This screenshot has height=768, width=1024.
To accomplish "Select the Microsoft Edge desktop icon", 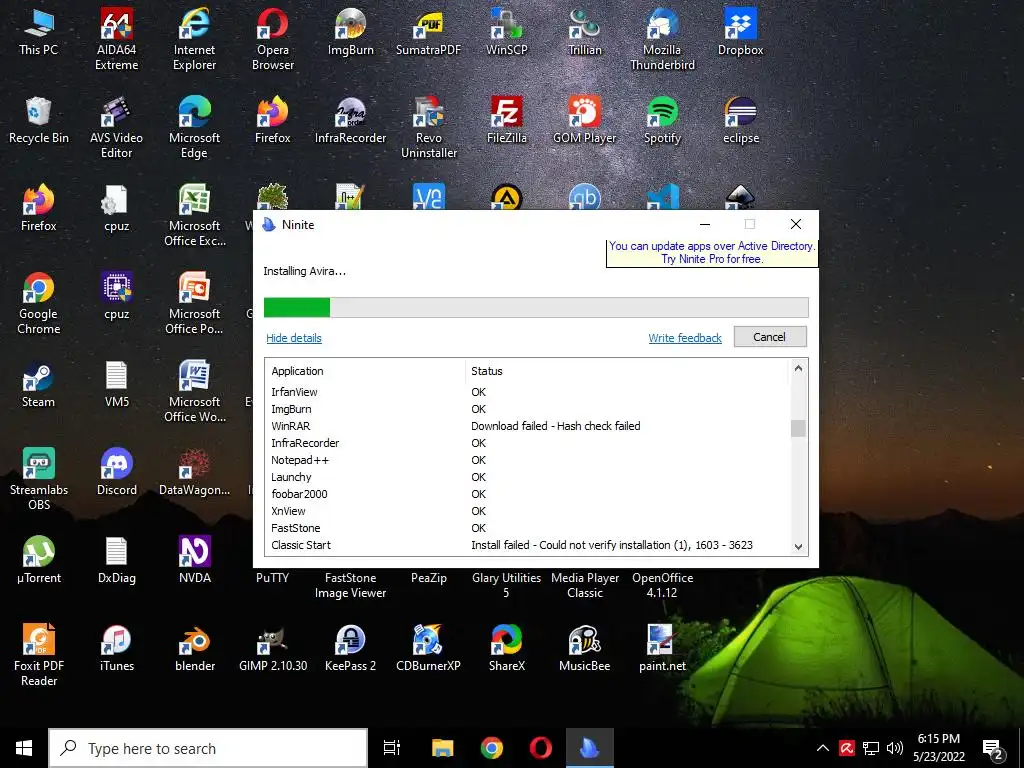I will (x=194, y=127).
